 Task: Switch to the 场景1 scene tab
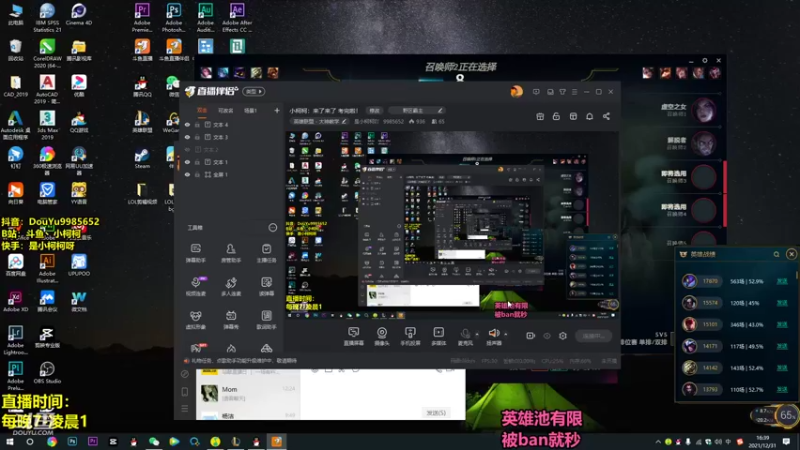click(251, 110)
